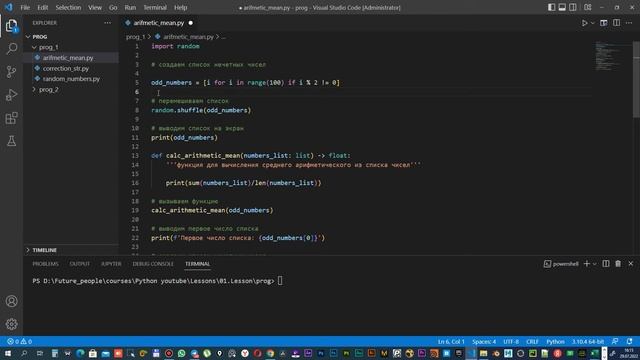Open the Edit menu
This screenshot has width=640, height=360.
pos(42,7)
